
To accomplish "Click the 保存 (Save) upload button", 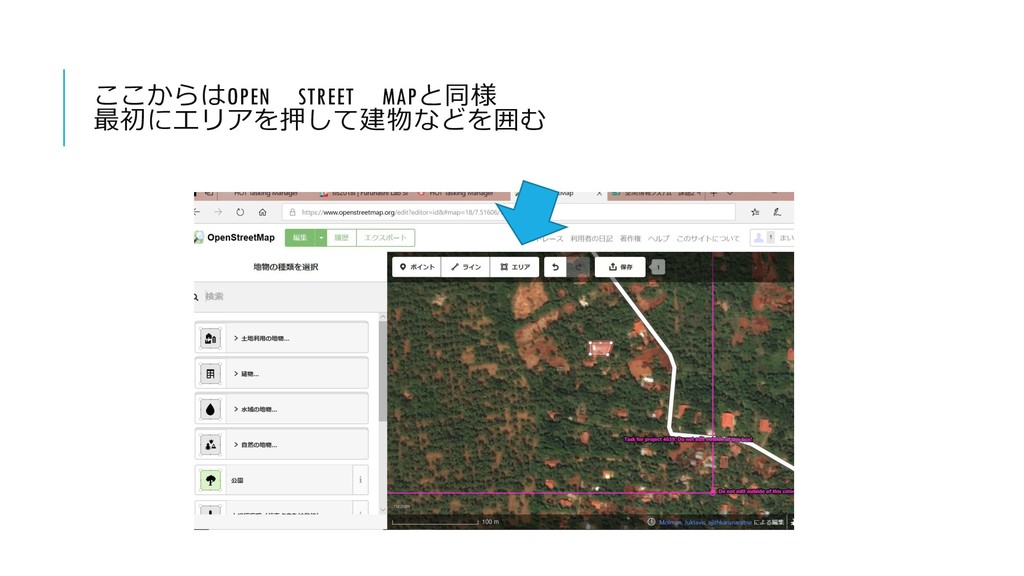I will click(x=620, y=267).
